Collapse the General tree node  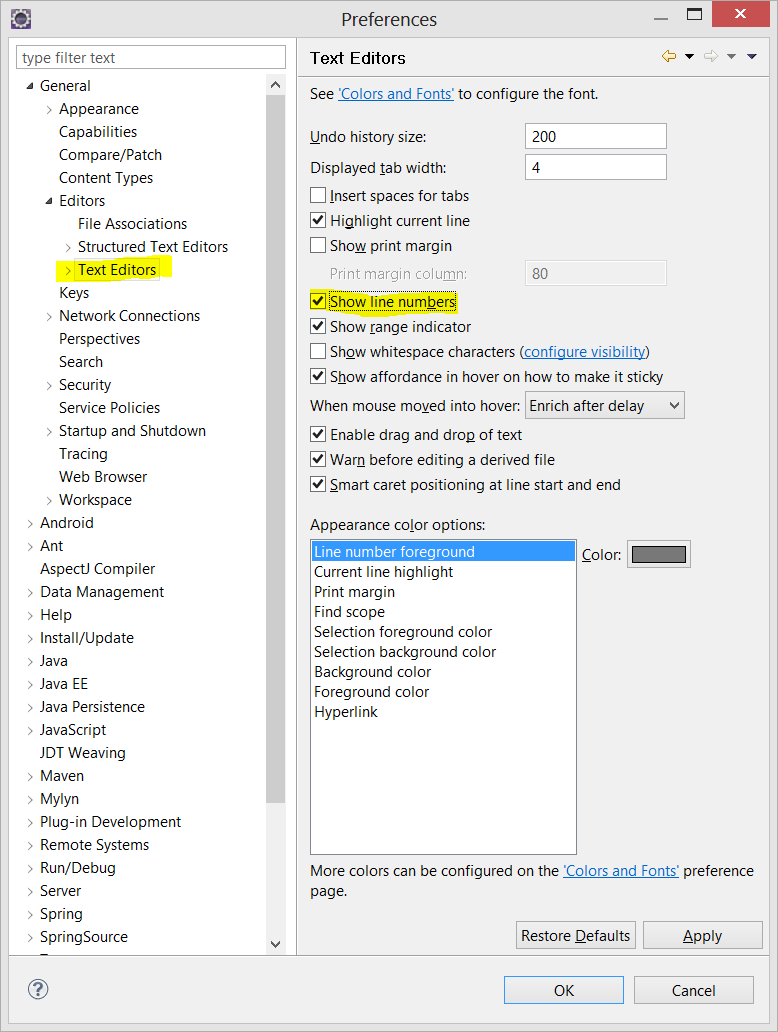(x=30, y=86)
